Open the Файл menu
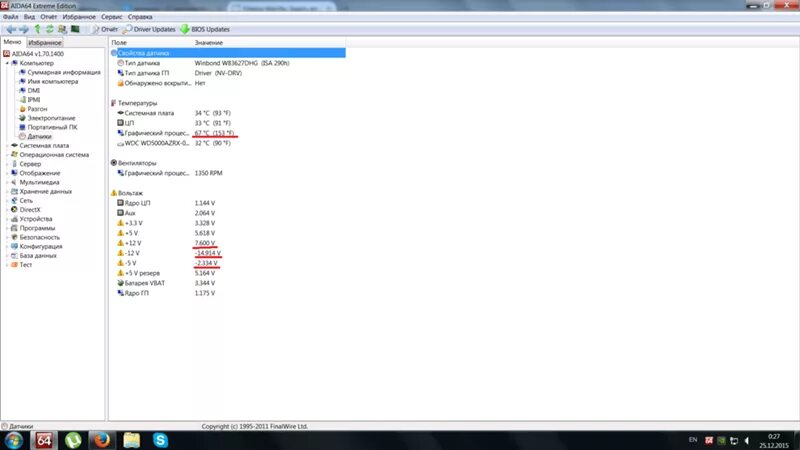 (x=10, y=17)
